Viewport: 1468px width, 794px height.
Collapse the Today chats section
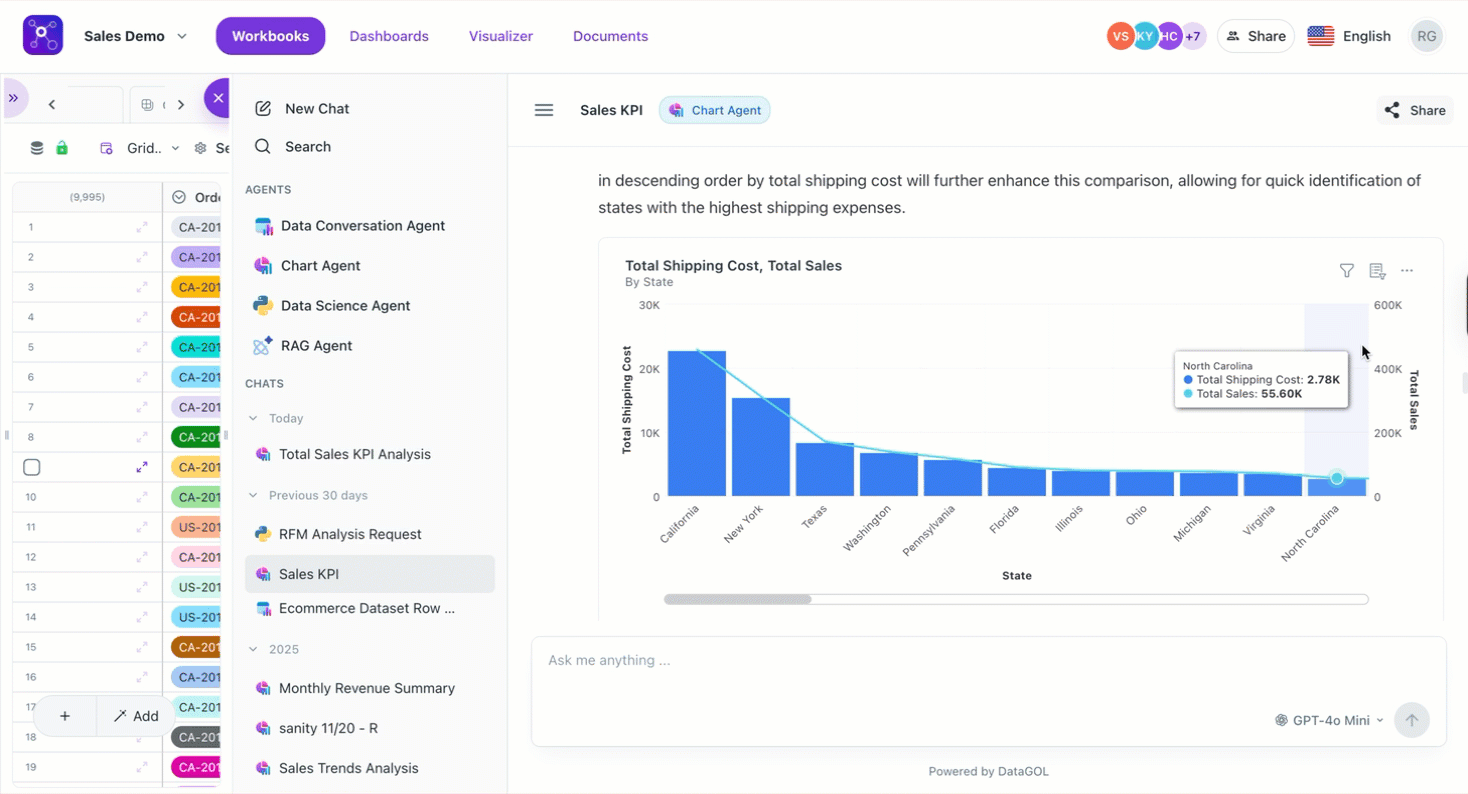[x=253, y=419]
